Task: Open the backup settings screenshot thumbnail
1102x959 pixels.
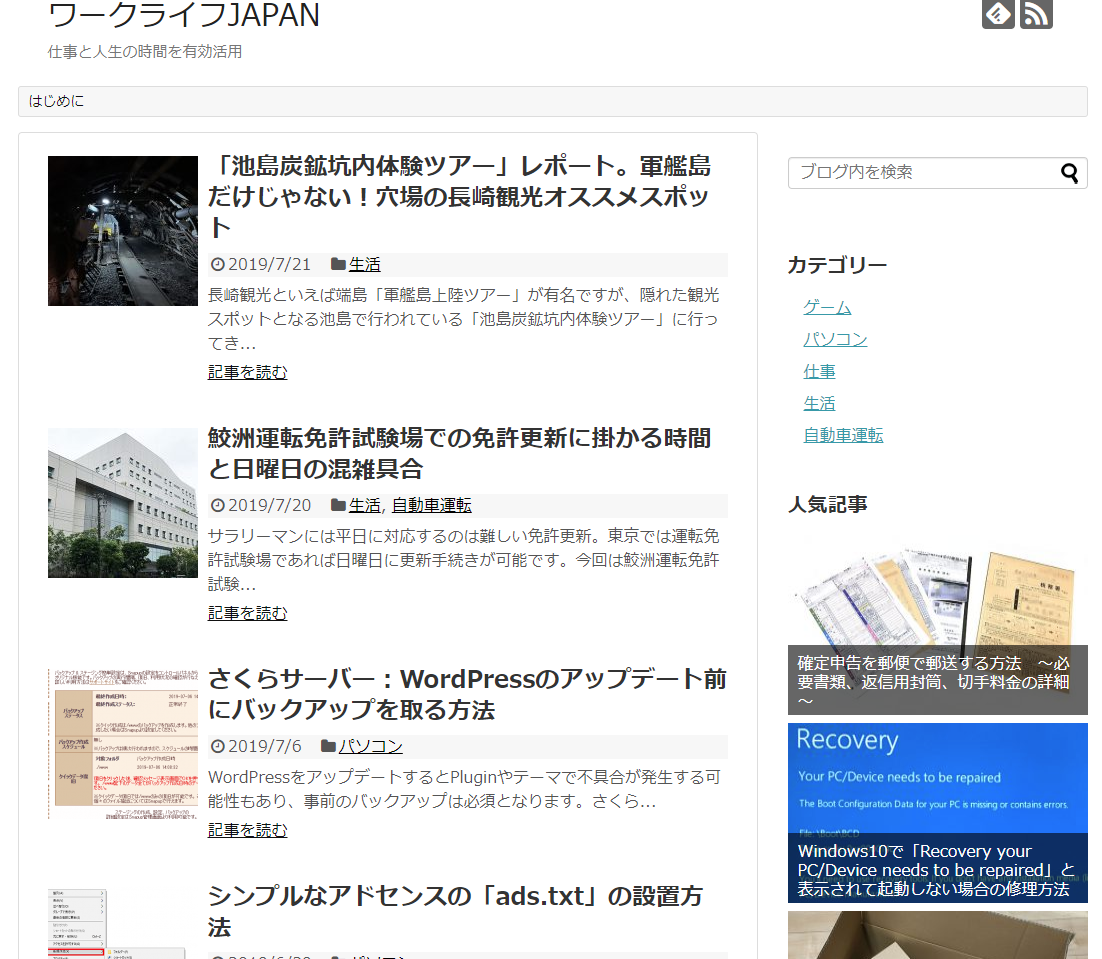Action: (123, 744)
